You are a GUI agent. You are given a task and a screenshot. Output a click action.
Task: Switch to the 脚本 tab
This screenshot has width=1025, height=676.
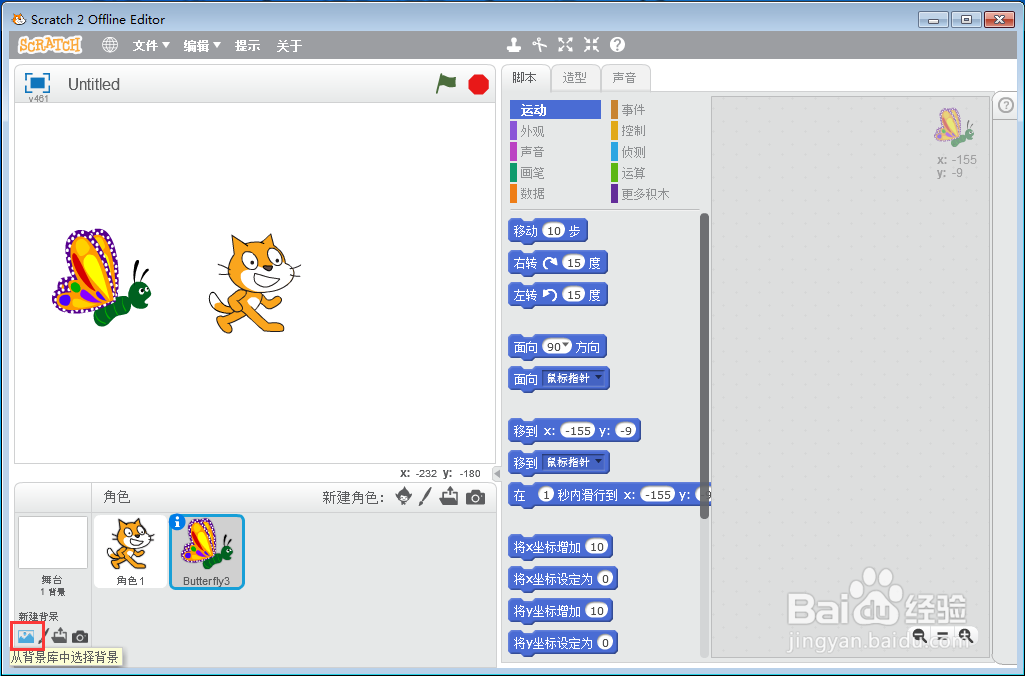point(525,78)
